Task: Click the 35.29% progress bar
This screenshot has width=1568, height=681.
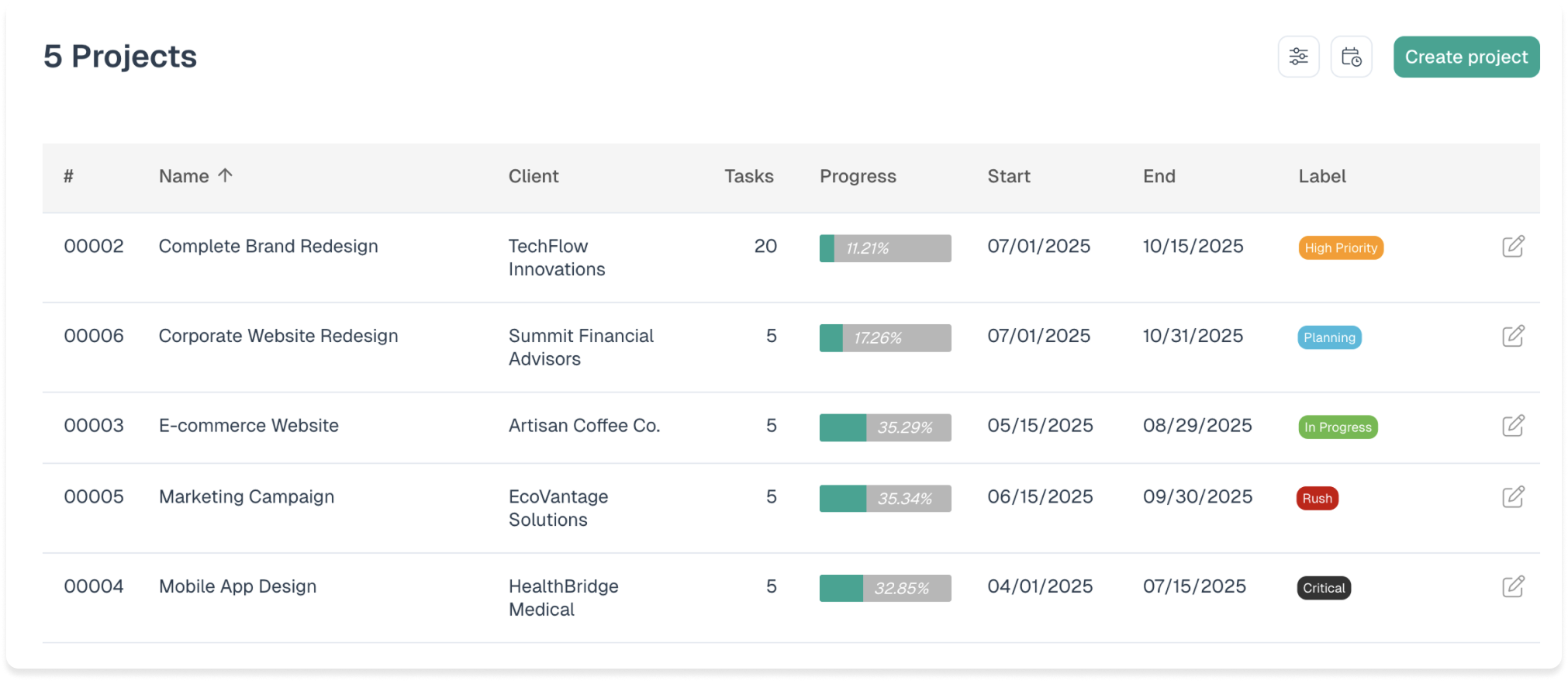Action: pyautogui.click(x=885, y=427)
